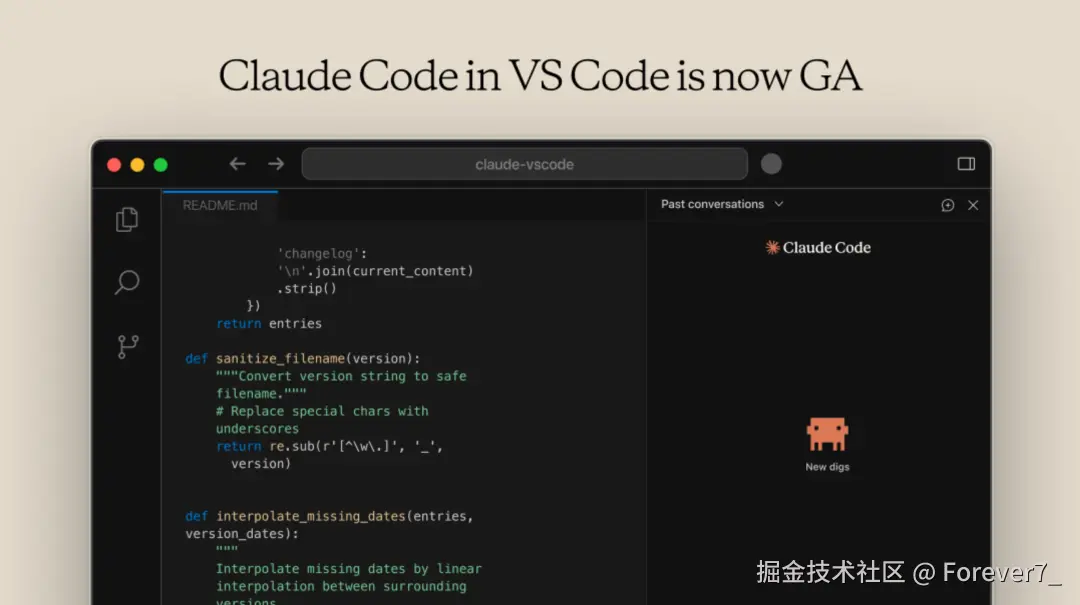The image size is (1080, 605).
Task: Click the "'changelog':" code line
Action: pyautogui.click(x=322, y=254)
